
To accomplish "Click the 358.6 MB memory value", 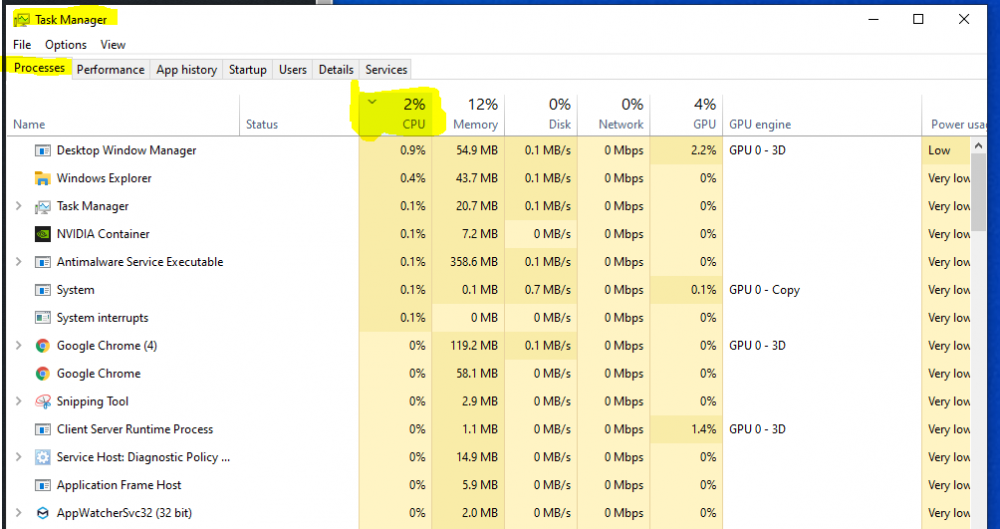I will [x=473, y=262].
